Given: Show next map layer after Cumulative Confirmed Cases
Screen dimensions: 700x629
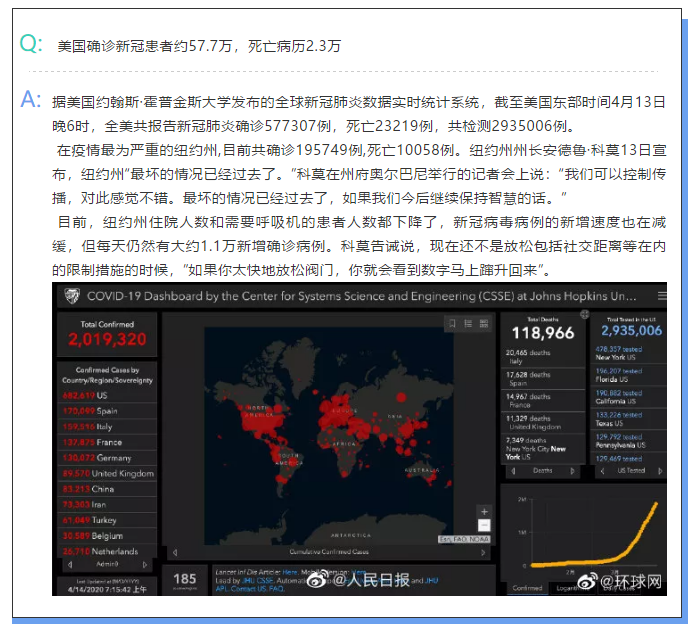Looking at the screenshot, I should coord(483,552).
